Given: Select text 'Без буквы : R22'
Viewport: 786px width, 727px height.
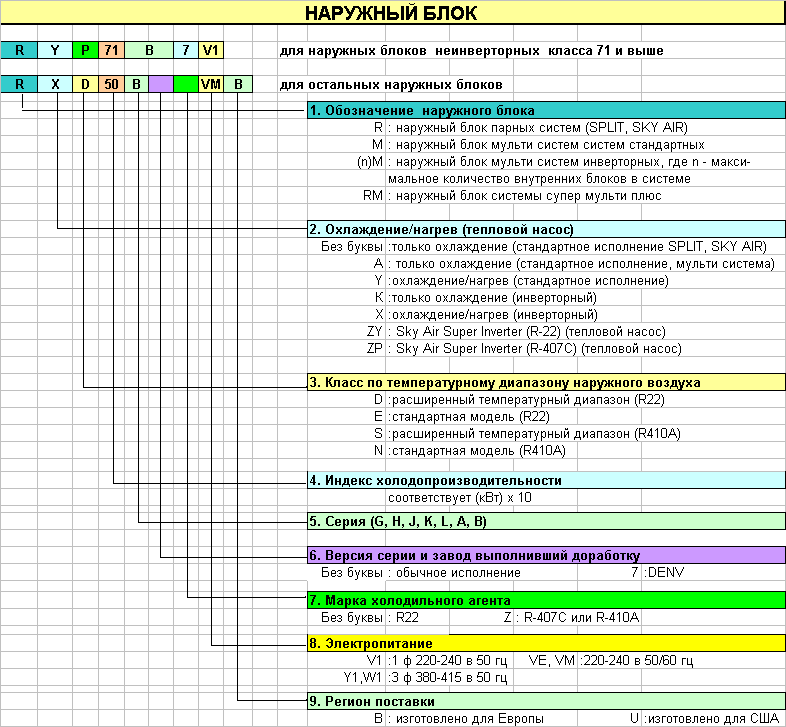Looking at the screenshot, I should [370, 618].
